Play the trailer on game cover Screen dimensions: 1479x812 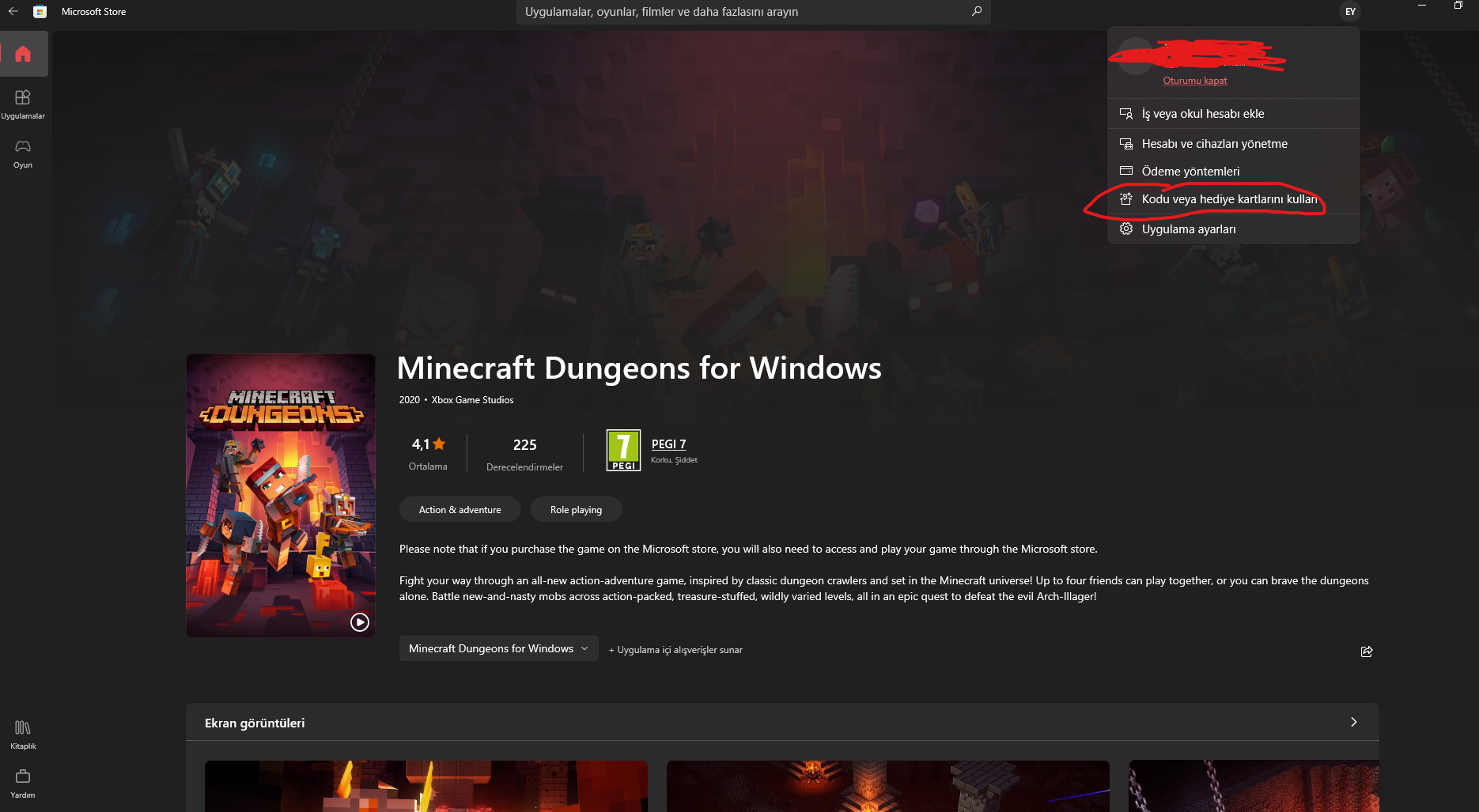[x=360, y=622]
